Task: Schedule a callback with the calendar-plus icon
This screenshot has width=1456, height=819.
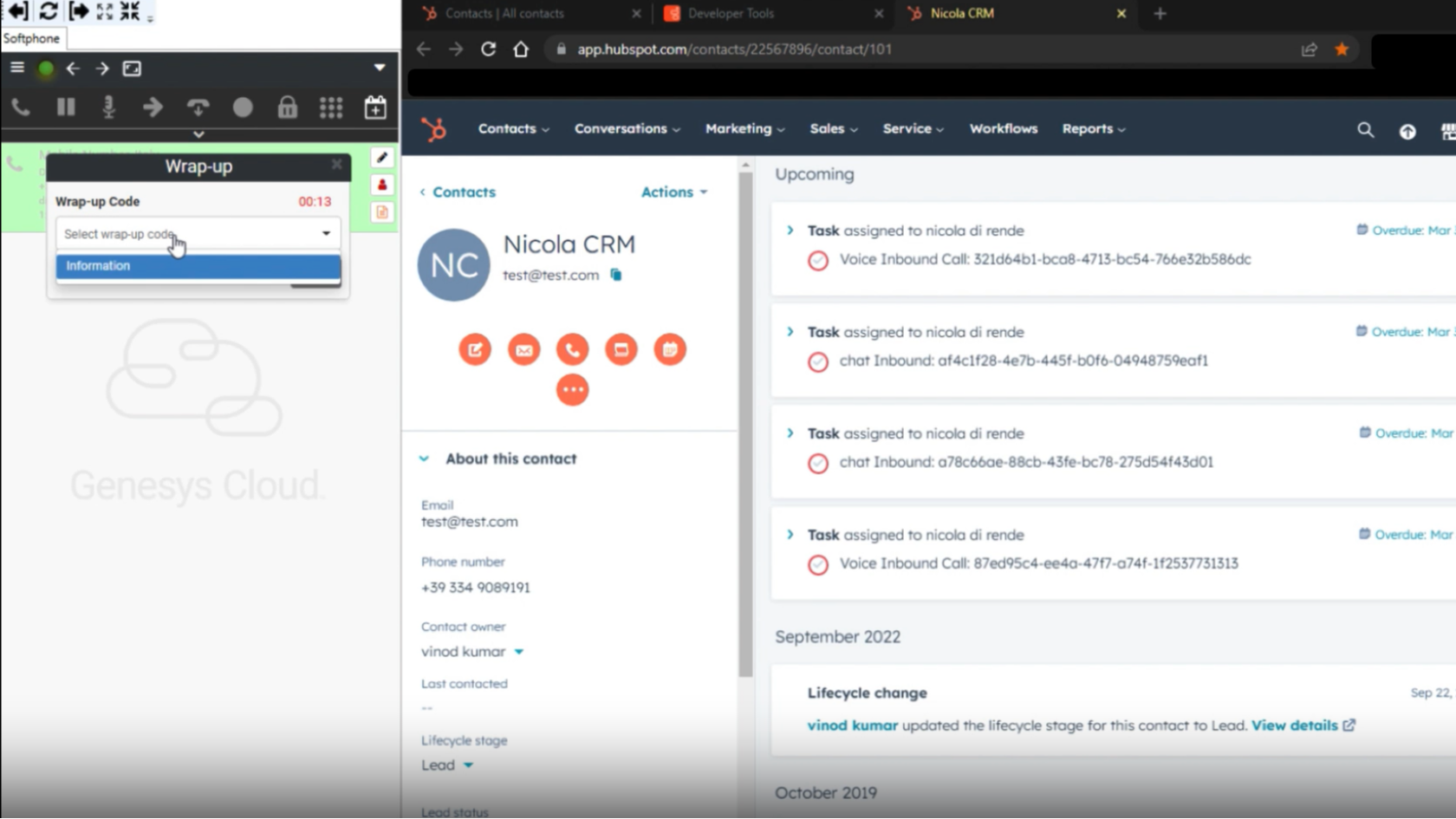Action: pos(375,107)
